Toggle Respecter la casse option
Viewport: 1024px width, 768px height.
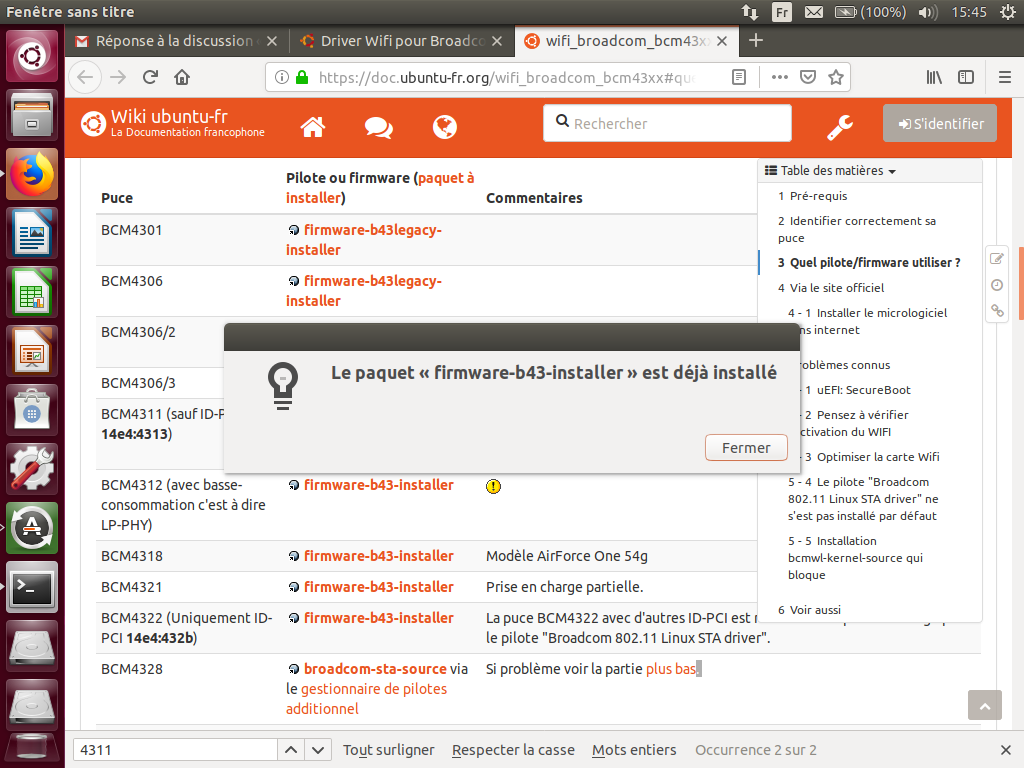click(x=513, y=750)
